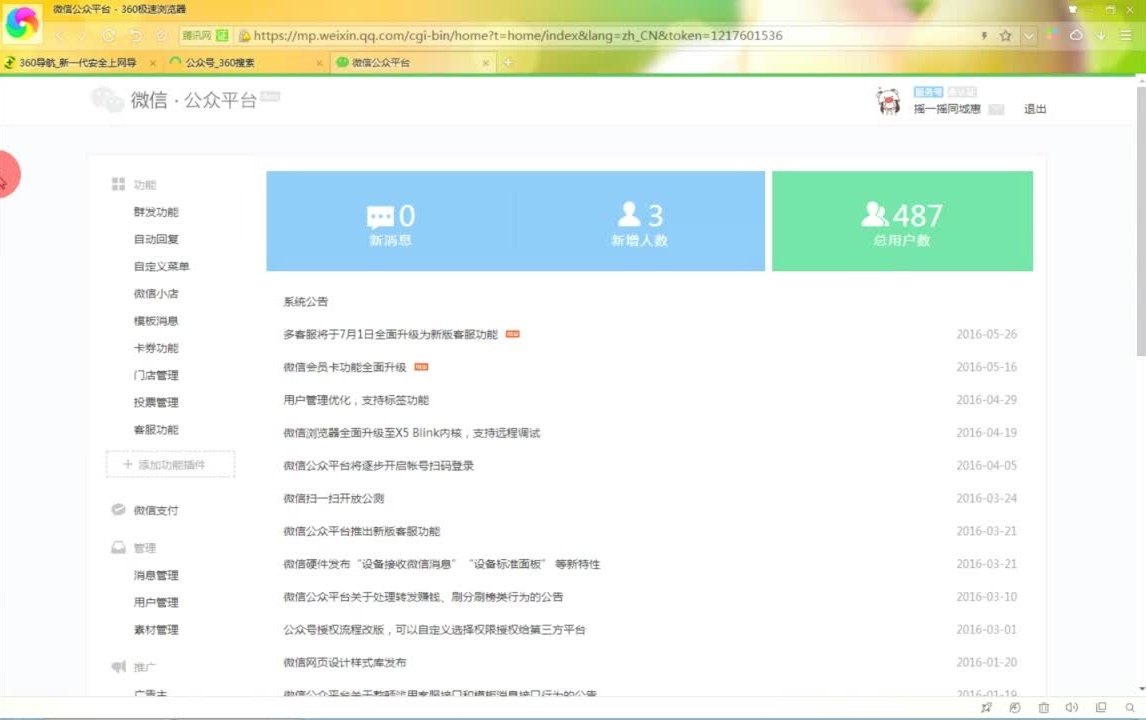This screenshot has width=1146, height=720.
Task: Open the 帐号扫码登录 announcement
Action: click(x=379, y=466)
